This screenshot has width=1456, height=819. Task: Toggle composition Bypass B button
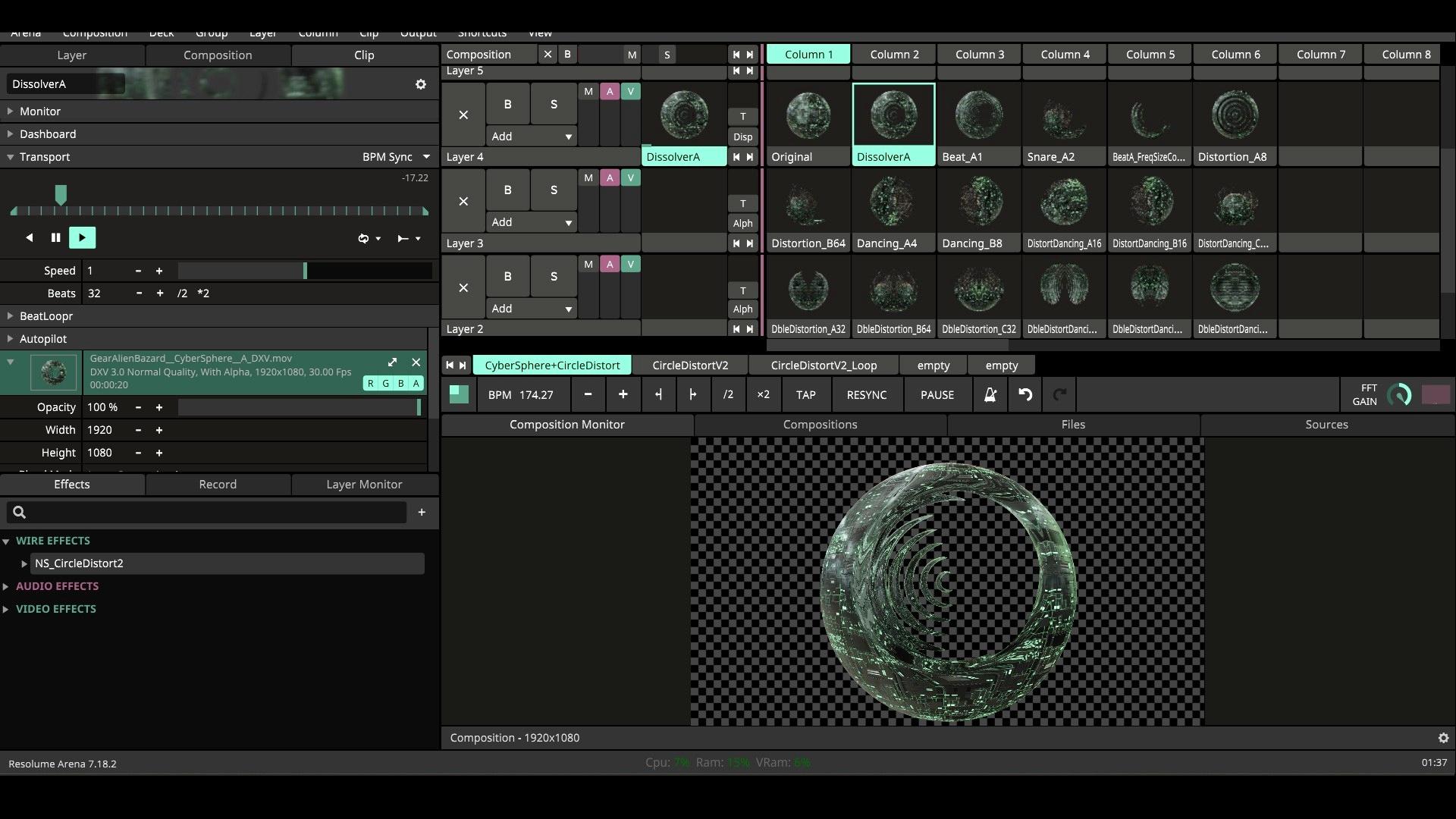pos(567,55)
